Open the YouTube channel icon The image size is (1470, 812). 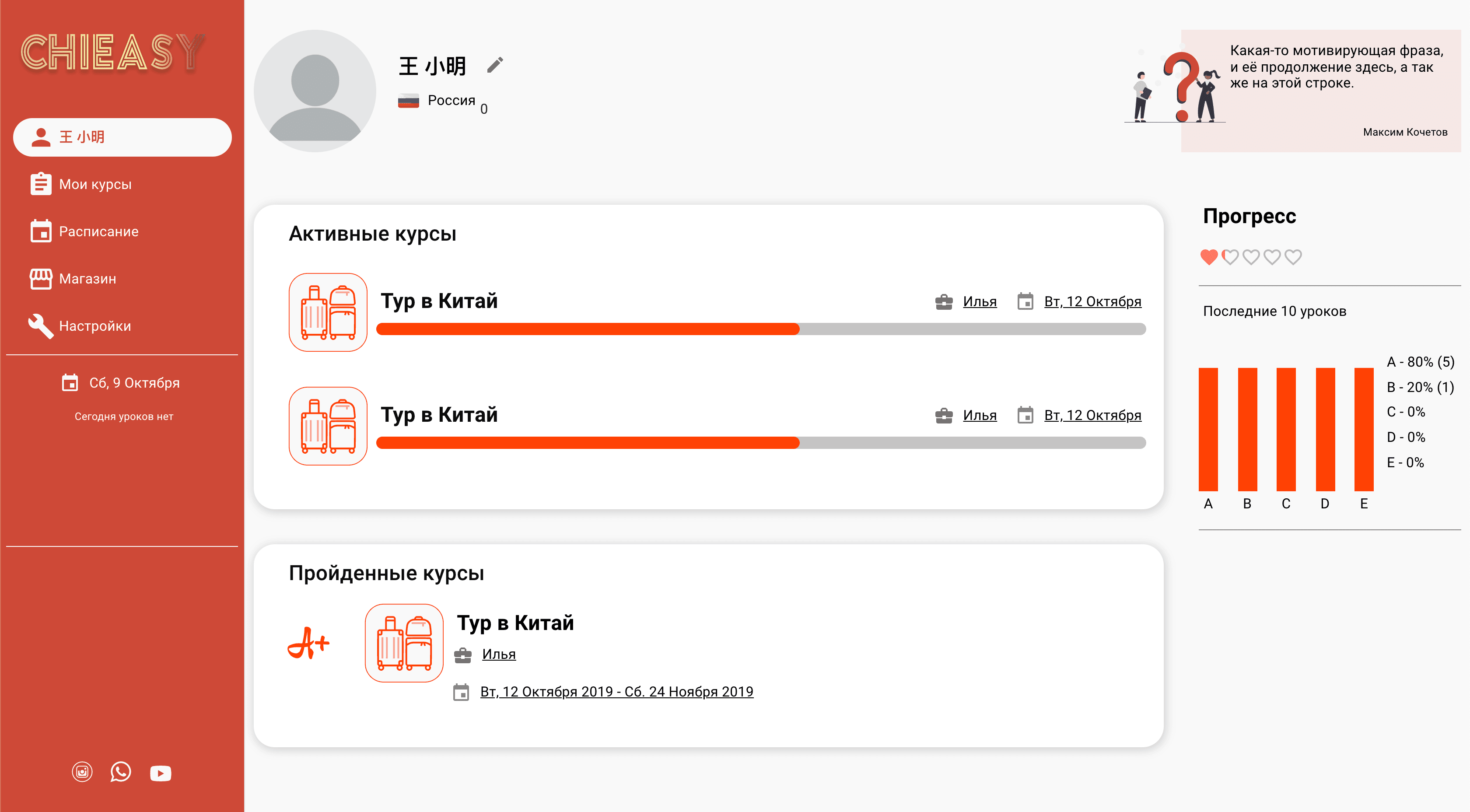click(x=161, y=773)
